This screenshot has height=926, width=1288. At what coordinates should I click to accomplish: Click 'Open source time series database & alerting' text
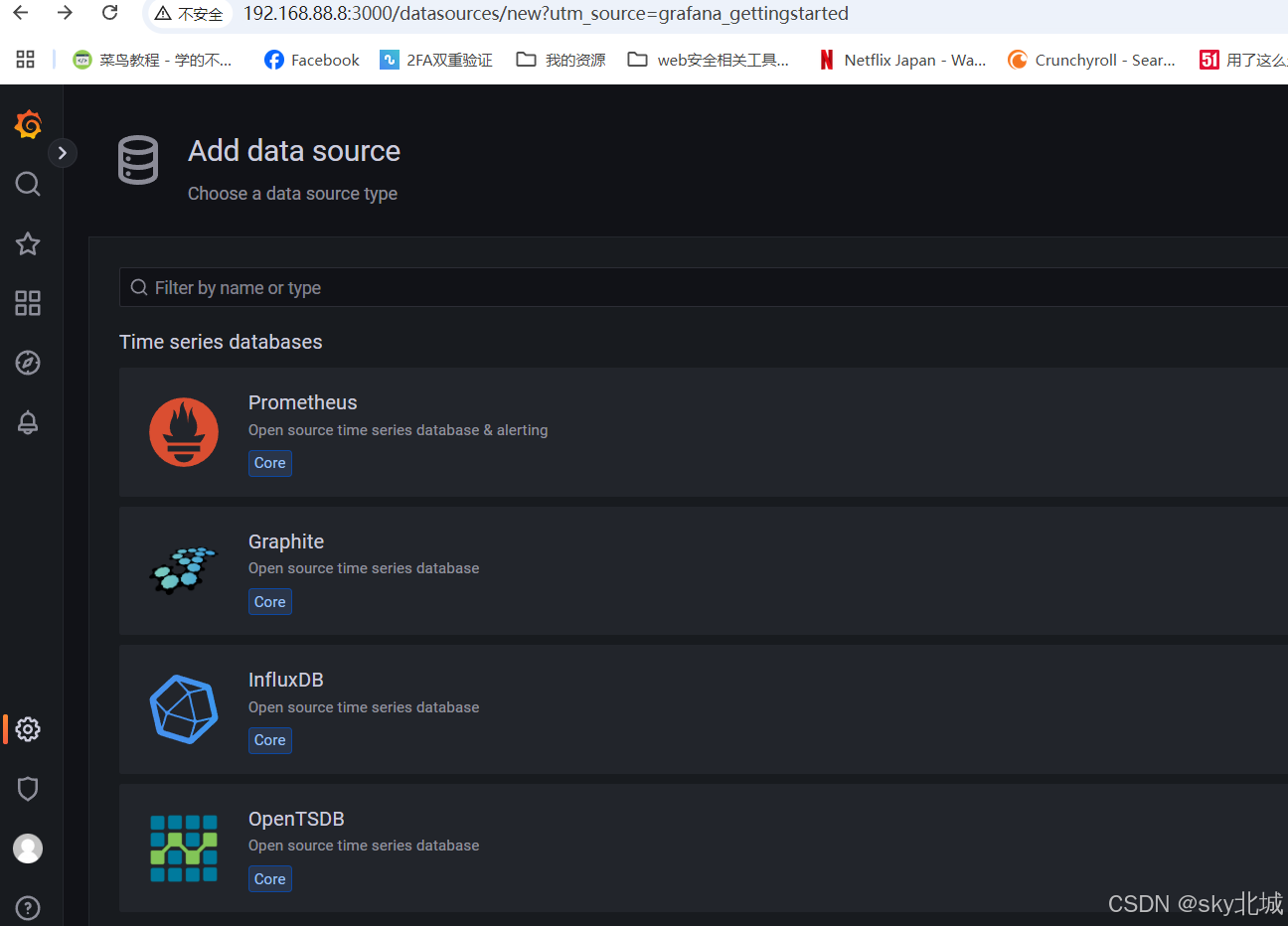(399, 430)
